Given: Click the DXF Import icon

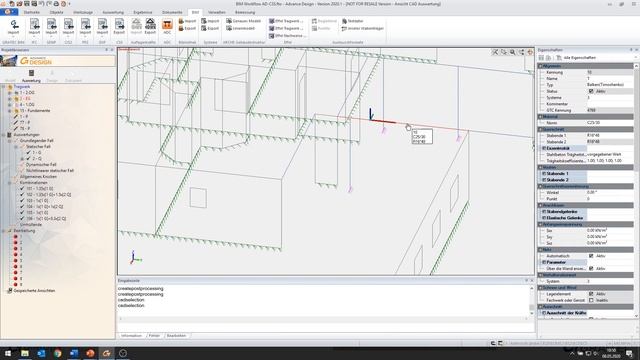Looking at the screenshot, I should 102,26.
